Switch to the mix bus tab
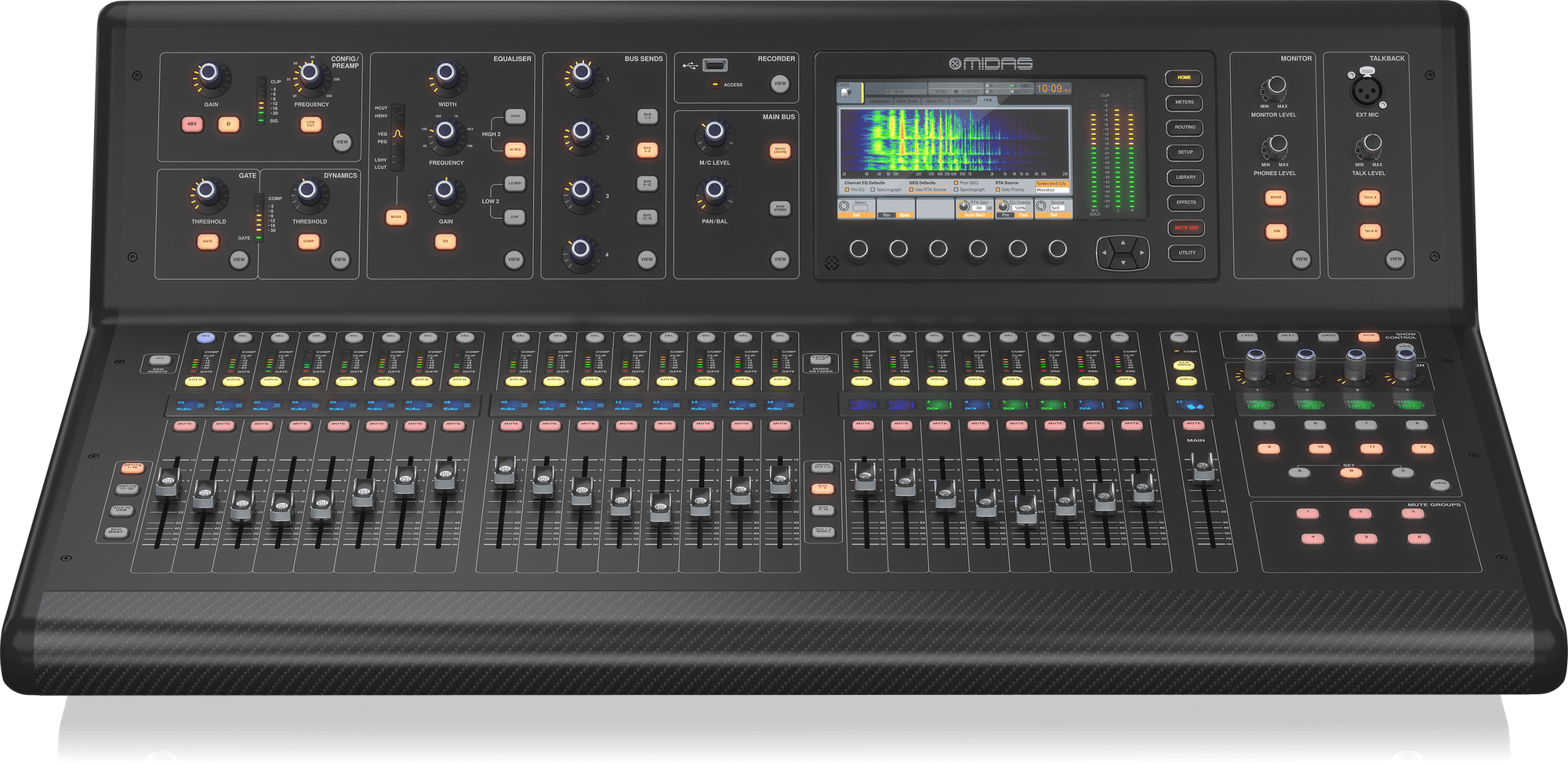The width and height of the screenshot is (1568, 764). [x=907, y=101]
